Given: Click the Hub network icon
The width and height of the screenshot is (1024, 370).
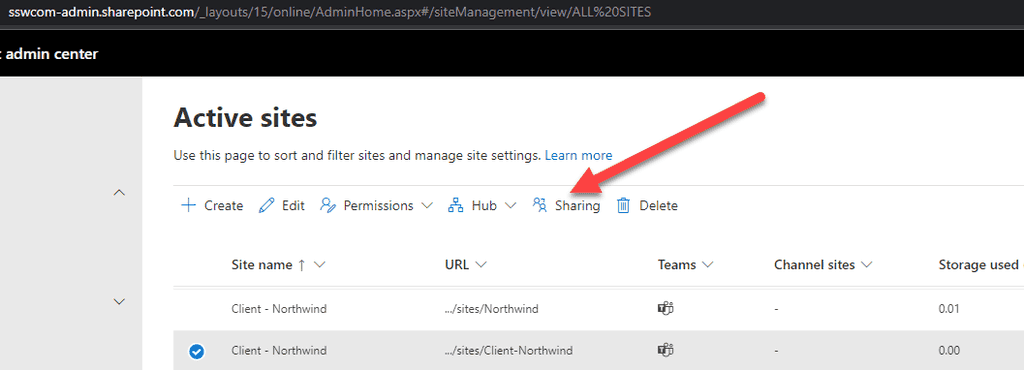Looking at the screenshot, I should pos(455,206).
